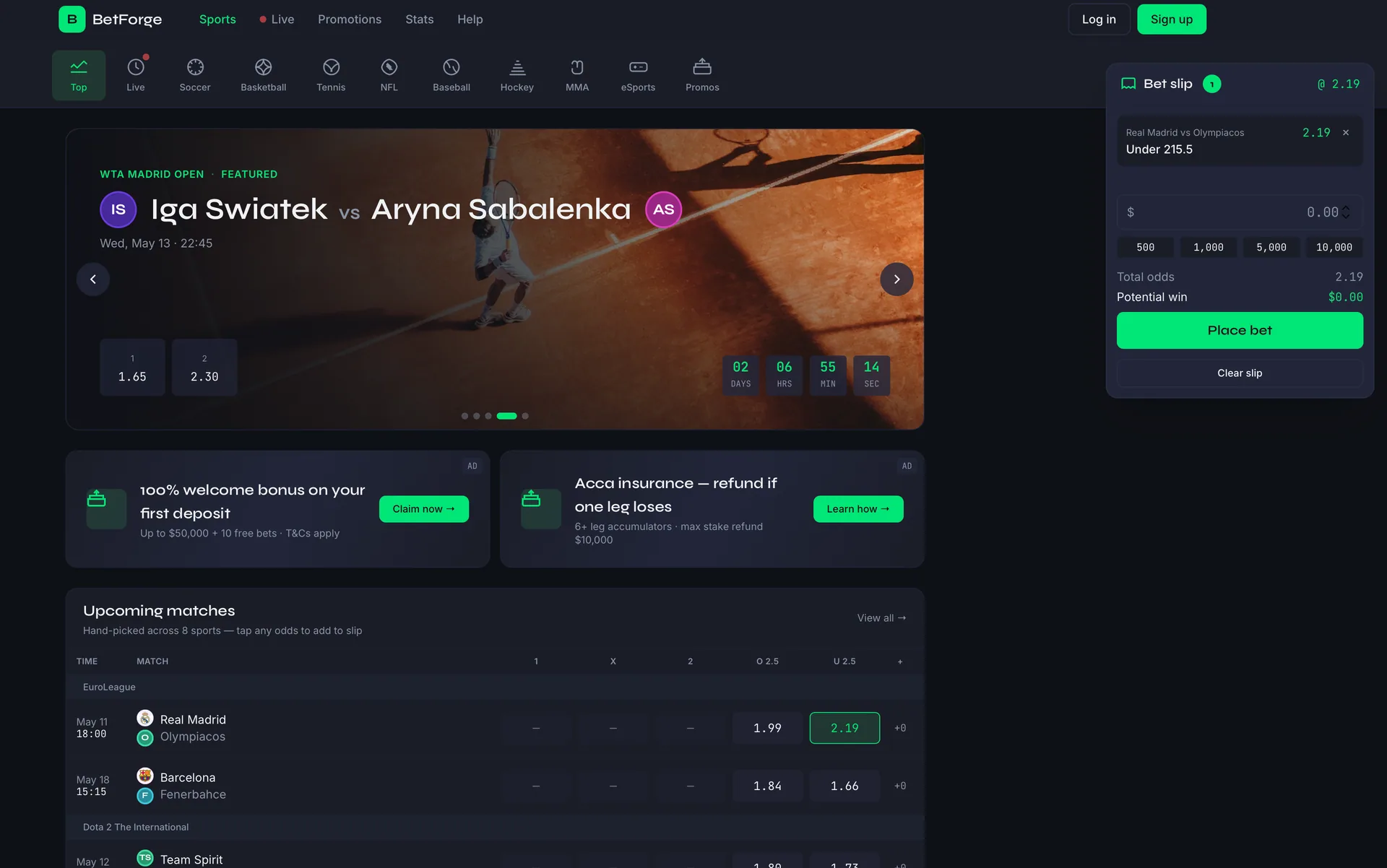The image size is (1387, 868).
Task: Select the Tennis category icon
Action: pyautogui.click(x=331, y=67)
